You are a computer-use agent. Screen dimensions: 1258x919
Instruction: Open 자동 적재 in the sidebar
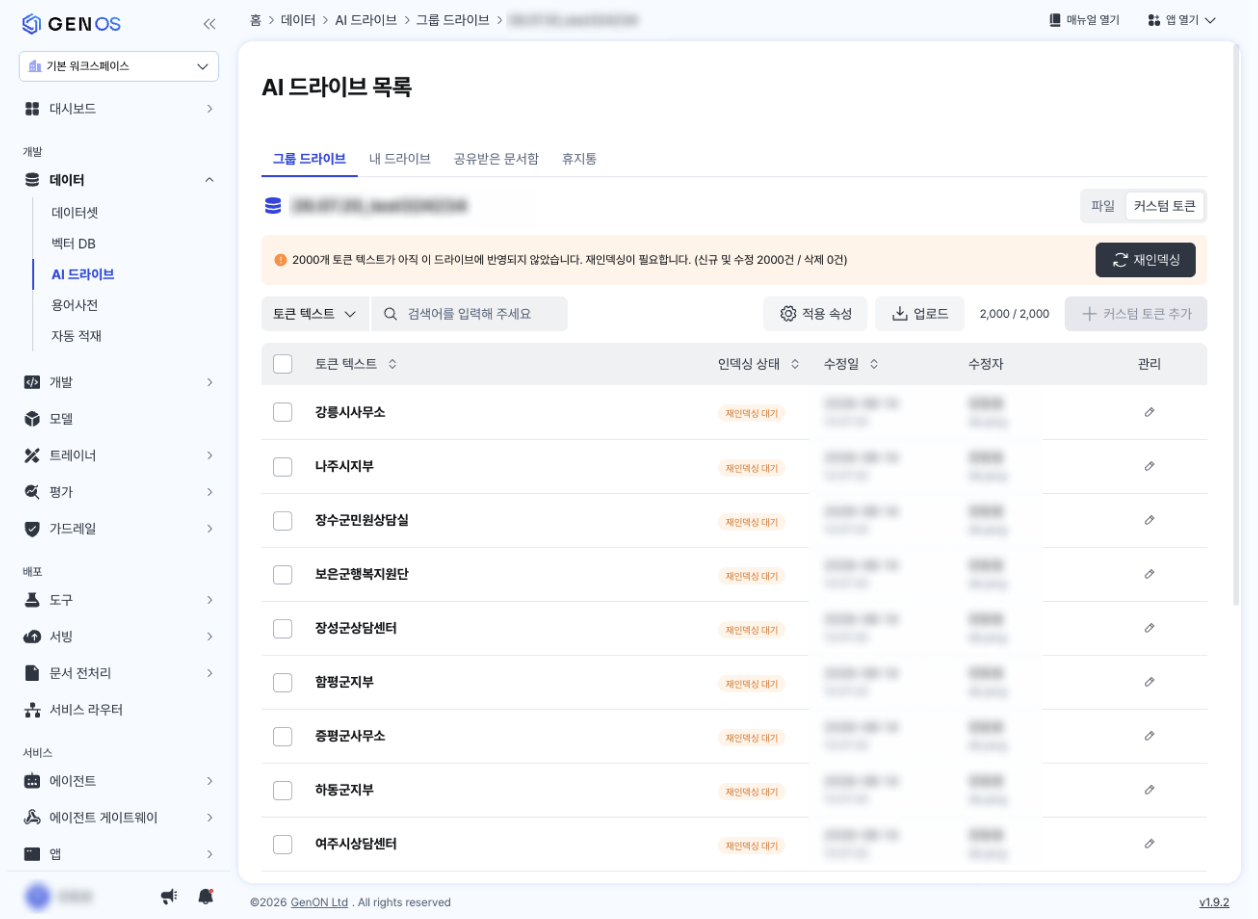tap(76, 336)
